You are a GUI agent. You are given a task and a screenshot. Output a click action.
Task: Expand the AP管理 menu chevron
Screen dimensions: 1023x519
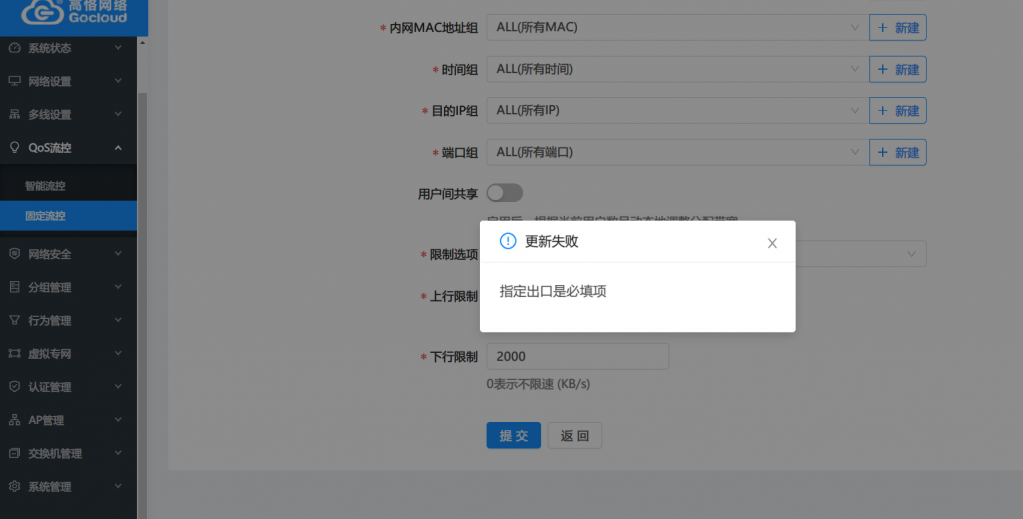[118, 420]
